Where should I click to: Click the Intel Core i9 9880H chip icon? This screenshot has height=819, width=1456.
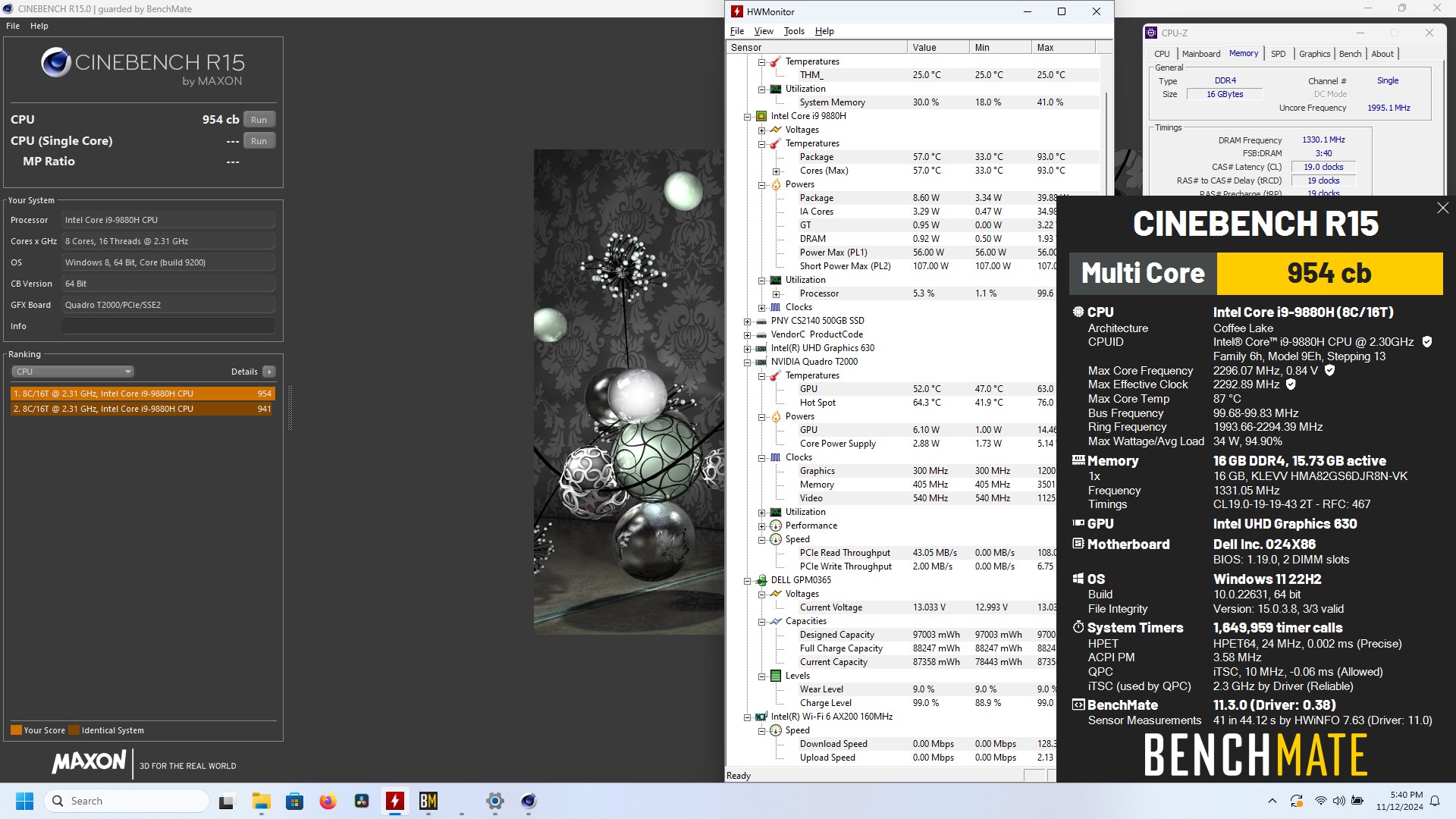coord(761,116)
